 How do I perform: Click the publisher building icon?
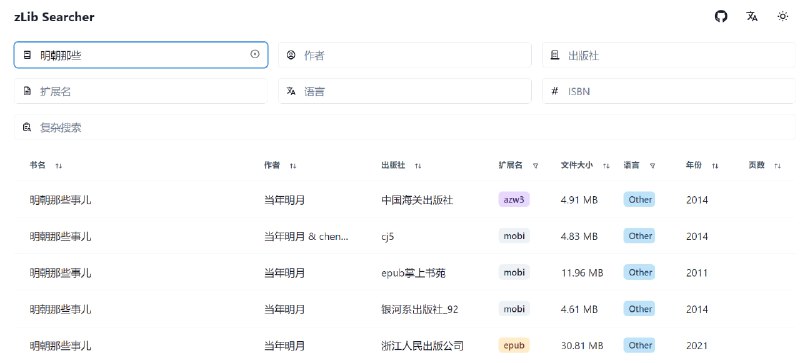[555, 55]
